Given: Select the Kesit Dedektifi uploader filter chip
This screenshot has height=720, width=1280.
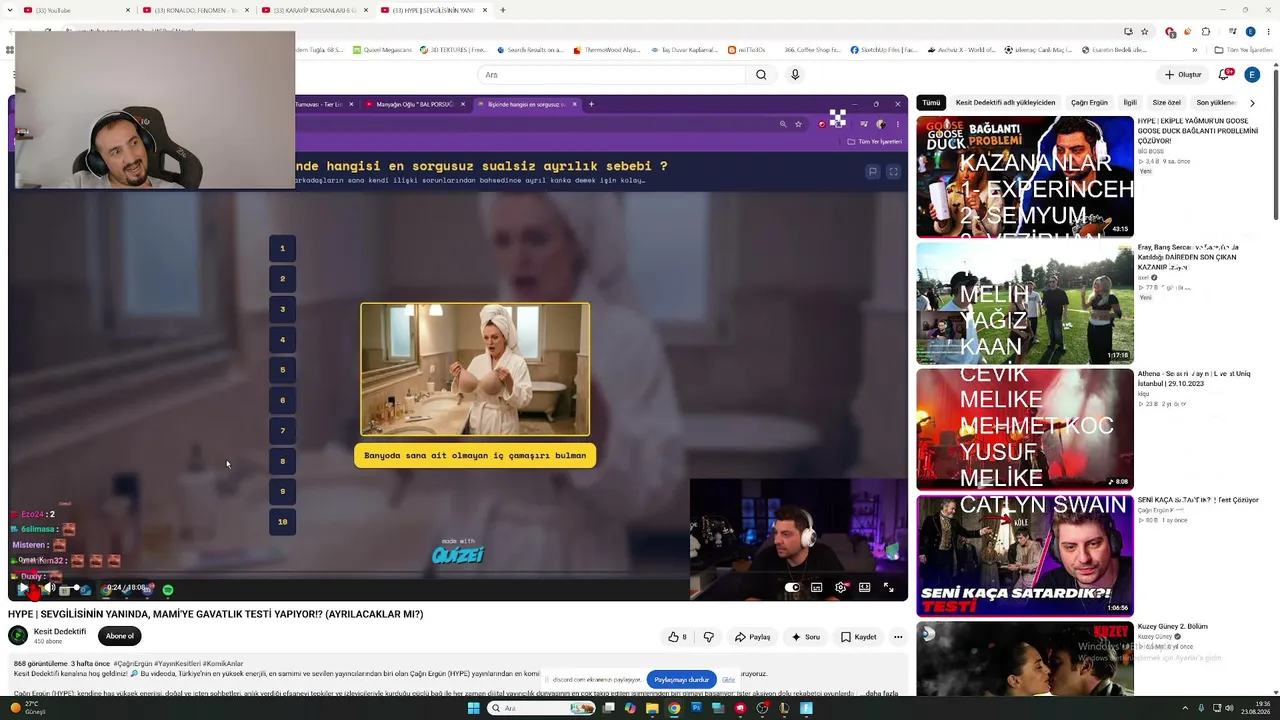Looking at the screenshot, I should click(1005, 103).
